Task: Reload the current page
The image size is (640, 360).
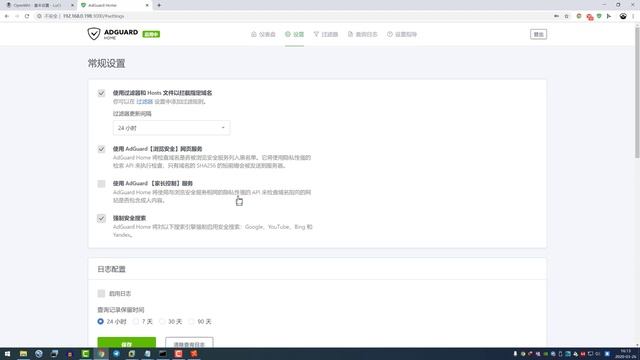Action: (x=27, y=16)
